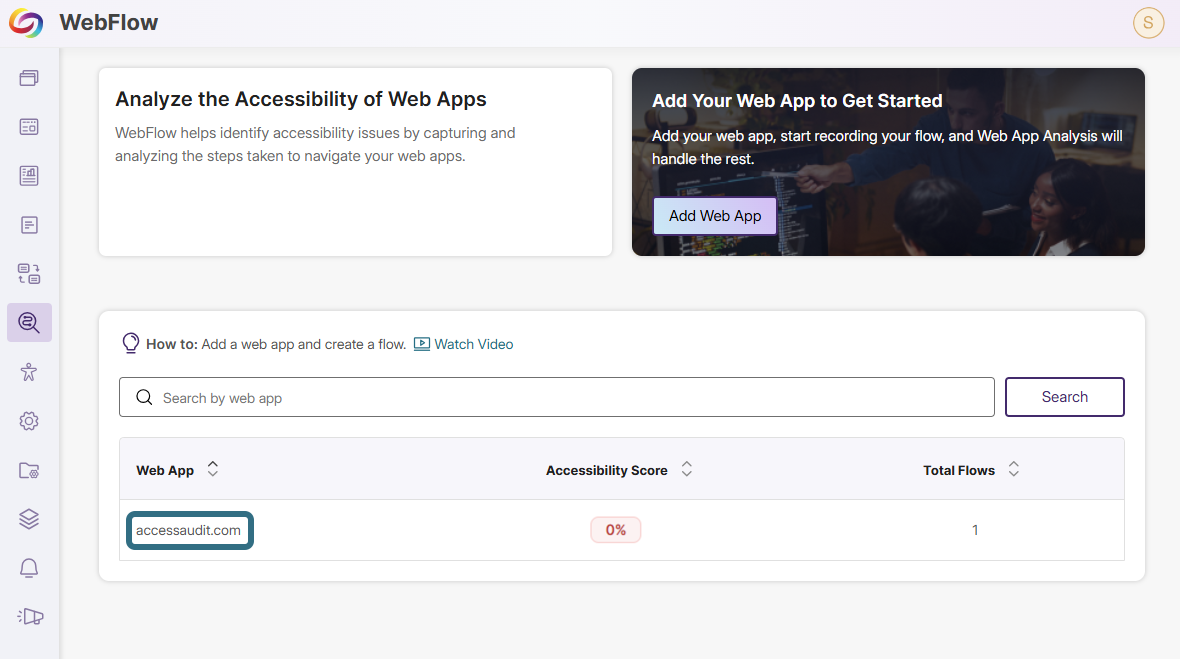The image size is (1180, 659).
Task: Open the layers stack sidebar icon
Action: [29, 519]
